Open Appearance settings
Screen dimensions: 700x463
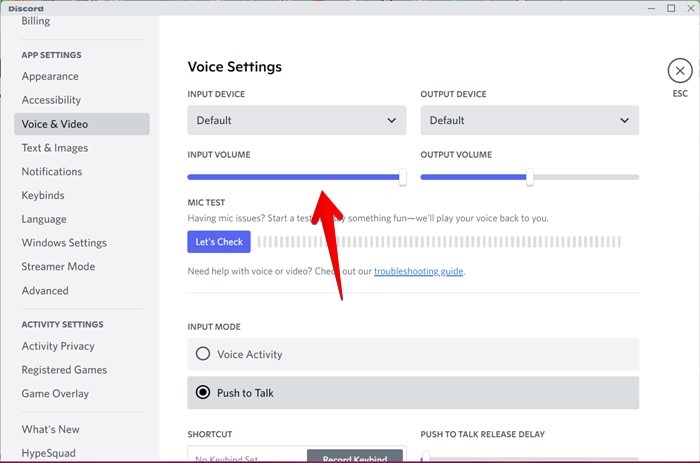pyautogui.click(x=50, y=76)
